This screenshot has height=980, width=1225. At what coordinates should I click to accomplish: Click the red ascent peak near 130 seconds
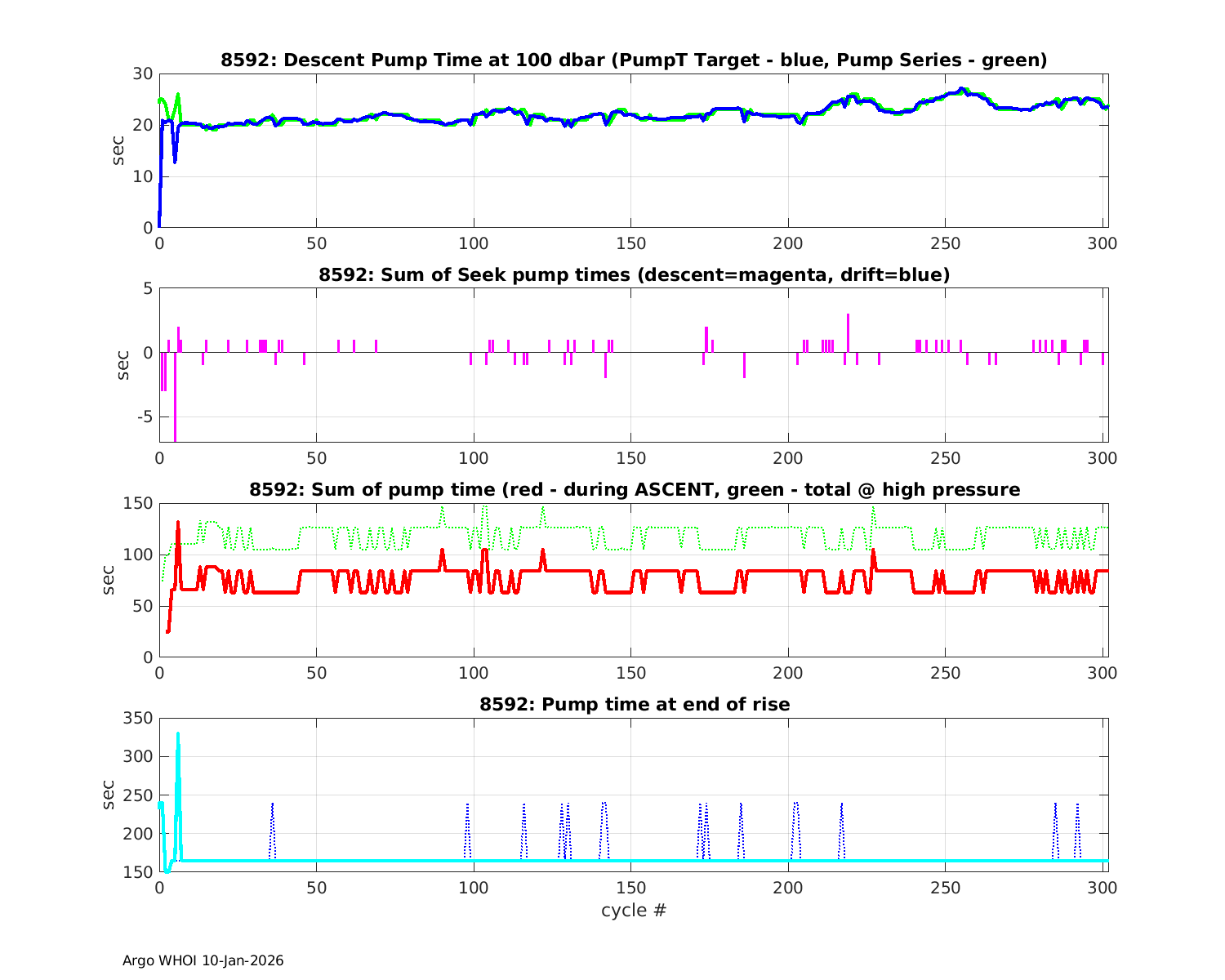click(177, 523)
